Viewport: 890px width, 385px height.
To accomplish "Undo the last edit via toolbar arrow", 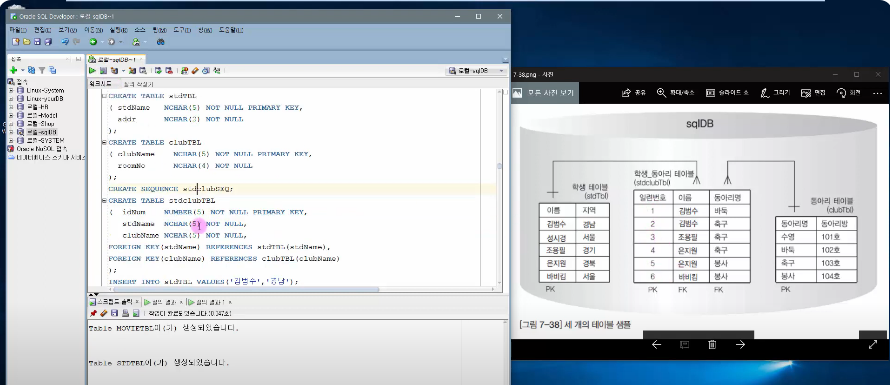I will point(65,41).
